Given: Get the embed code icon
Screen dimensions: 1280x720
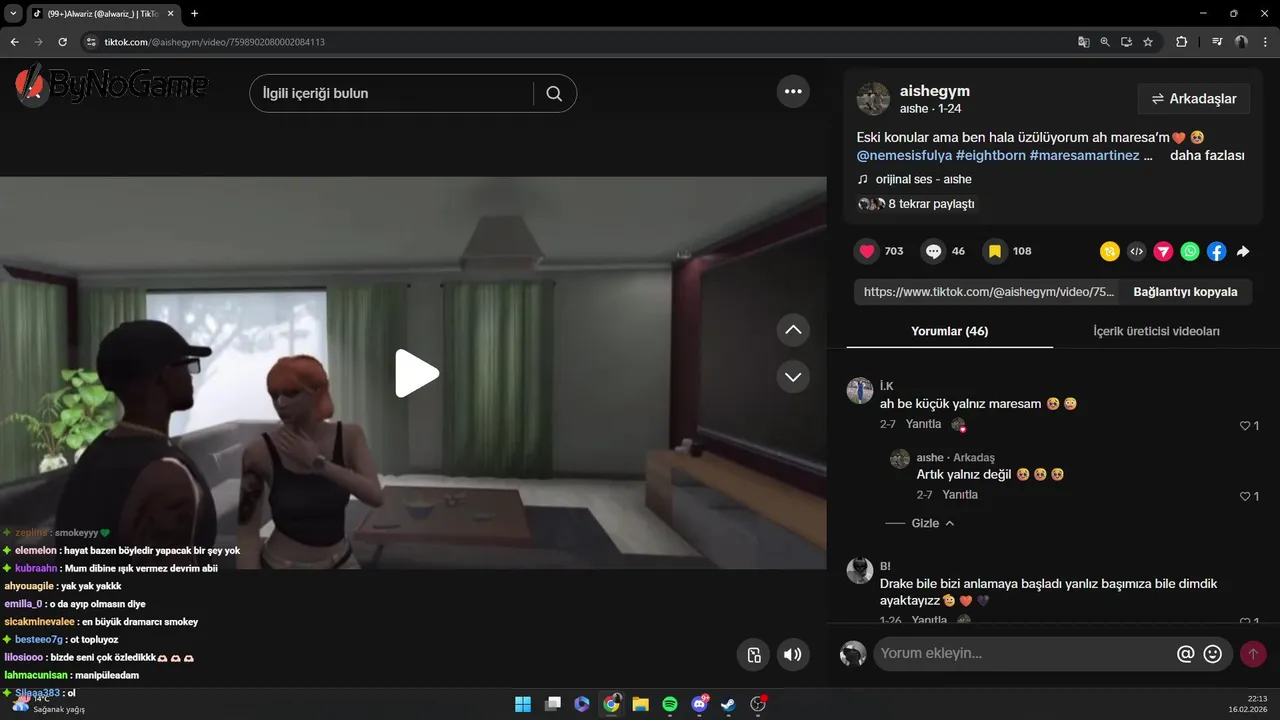Looking at the screenshot, I should [x=1136, y=252].
